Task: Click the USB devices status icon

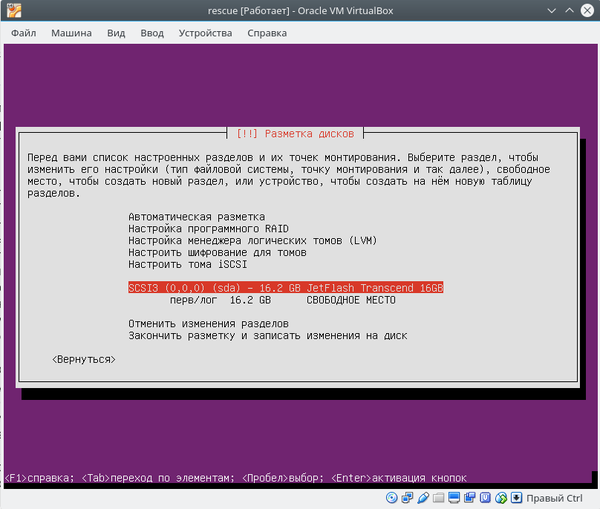Action: [x=423, y=498]
